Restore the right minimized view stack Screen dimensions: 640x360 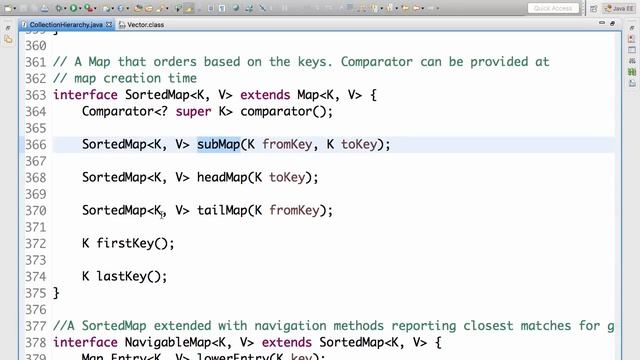(x=632, y=27)
